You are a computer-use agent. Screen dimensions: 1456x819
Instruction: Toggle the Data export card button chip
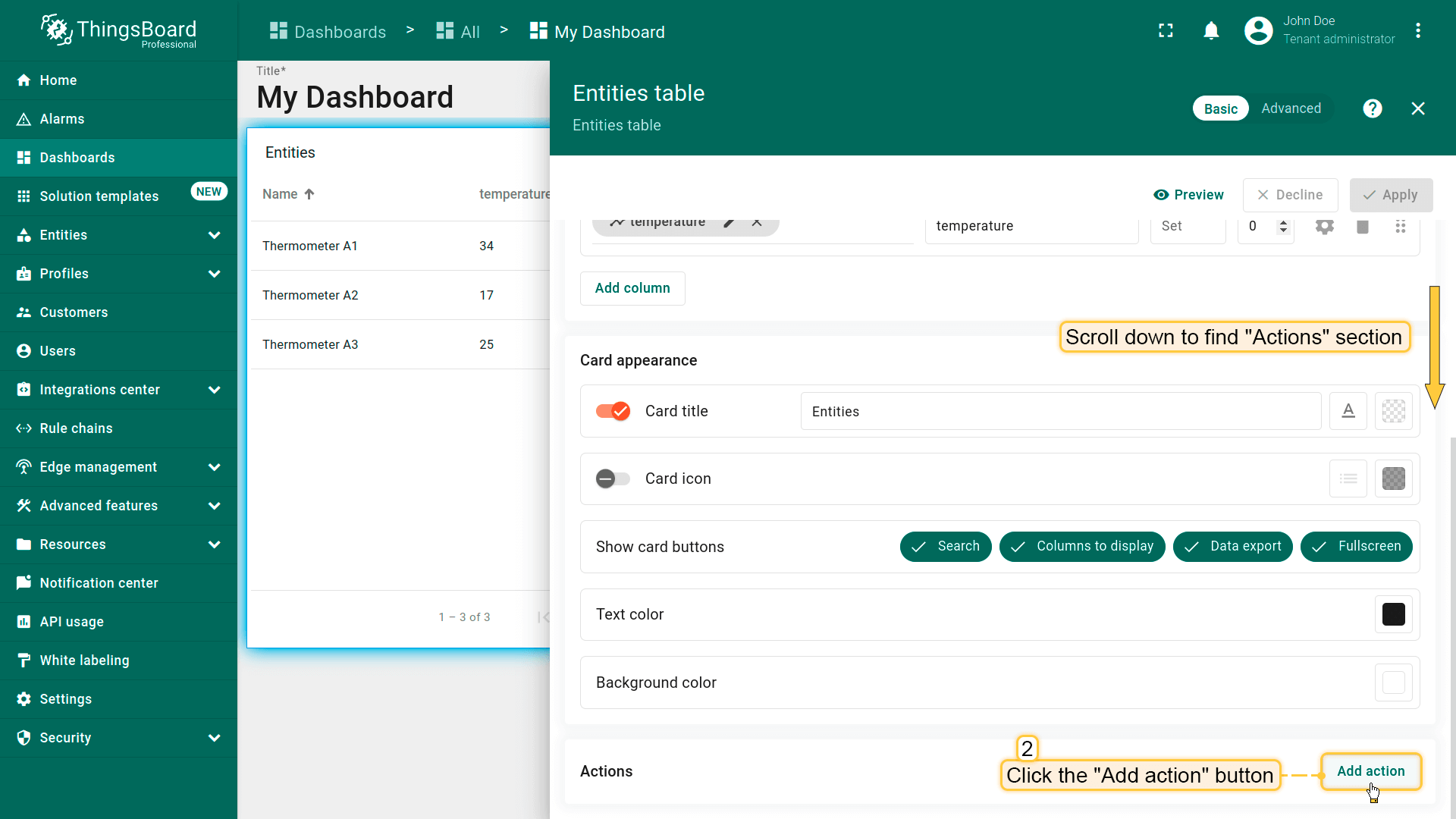1232,546
